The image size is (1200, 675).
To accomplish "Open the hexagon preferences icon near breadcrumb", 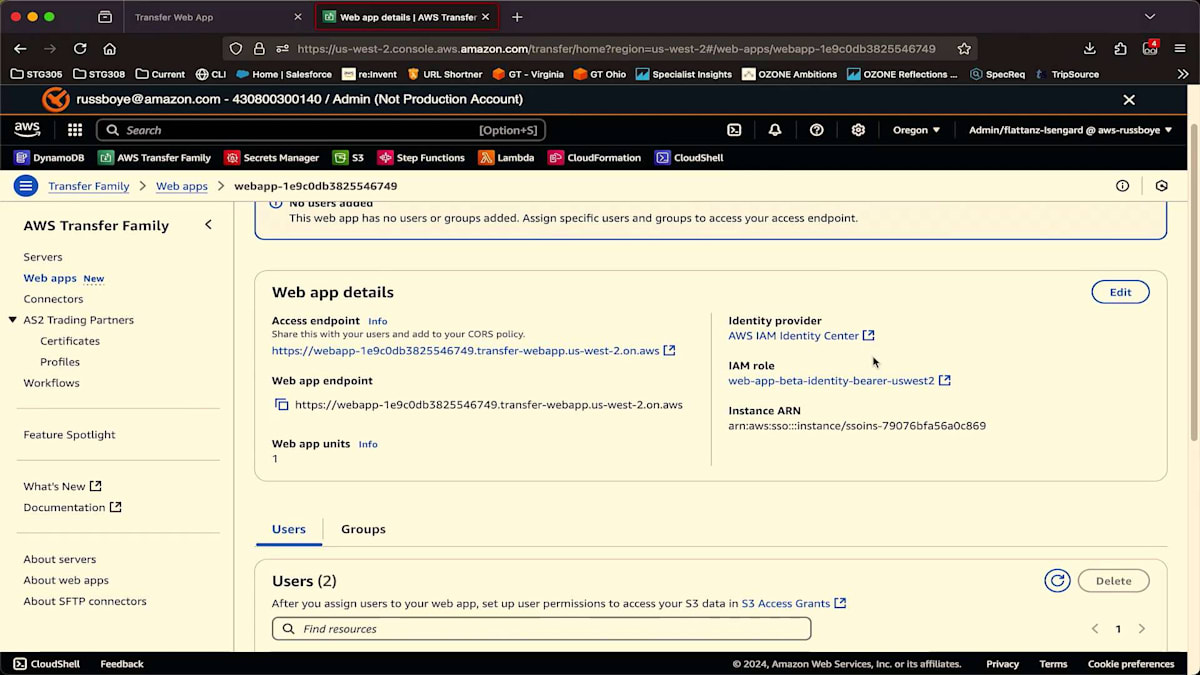I will (1161, 186).
